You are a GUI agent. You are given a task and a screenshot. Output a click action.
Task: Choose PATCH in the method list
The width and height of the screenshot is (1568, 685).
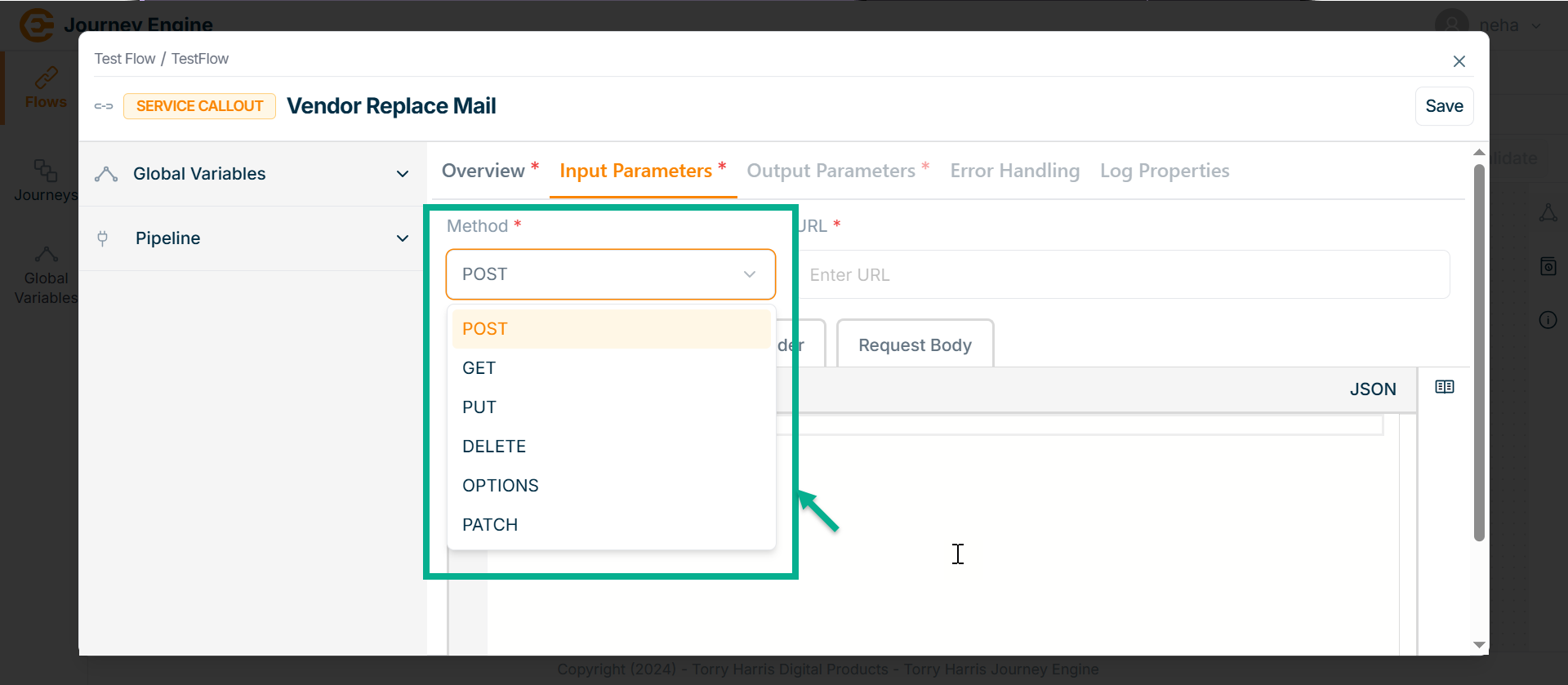490,525
